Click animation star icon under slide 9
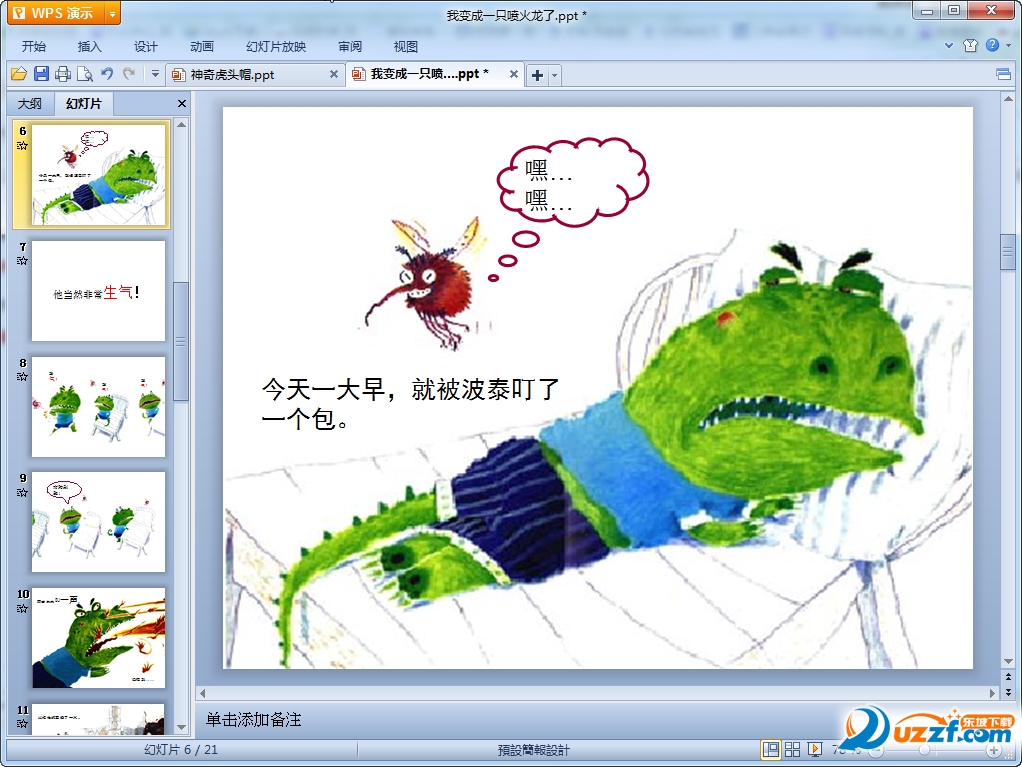 click(22, 493)
